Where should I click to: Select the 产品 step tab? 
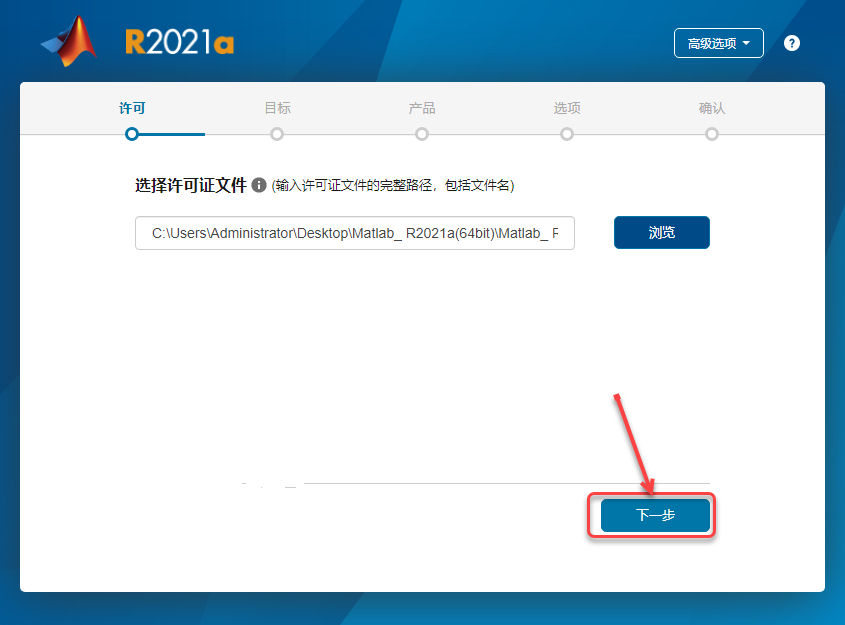[x=422, y=108]
